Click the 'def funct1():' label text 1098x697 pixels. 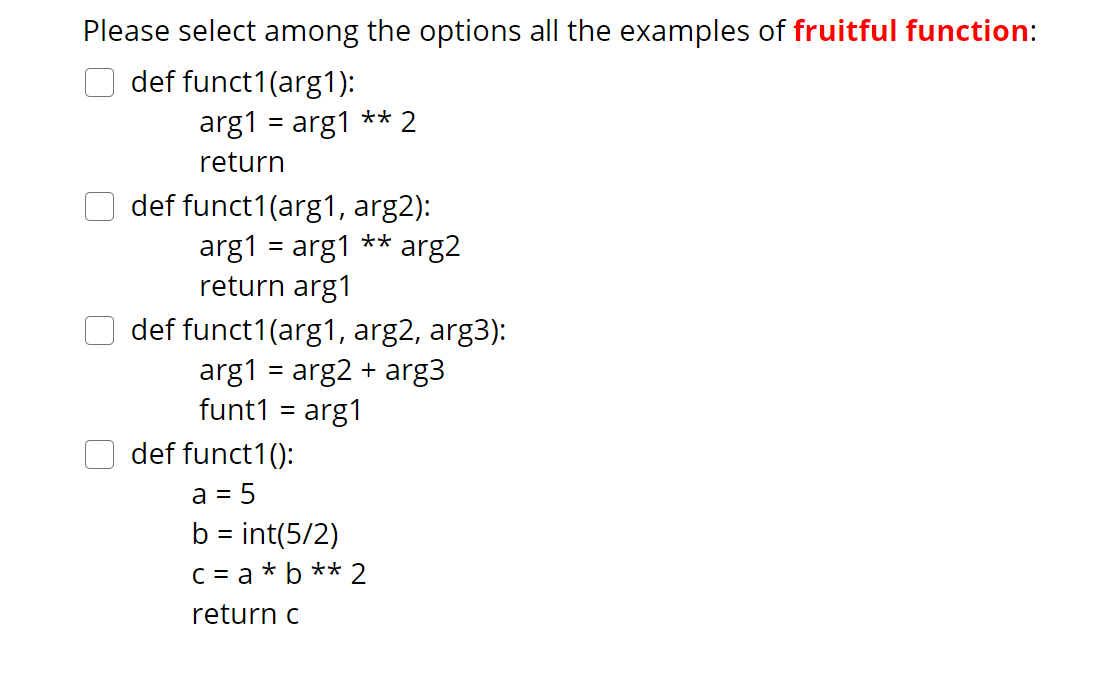[212, 454]
